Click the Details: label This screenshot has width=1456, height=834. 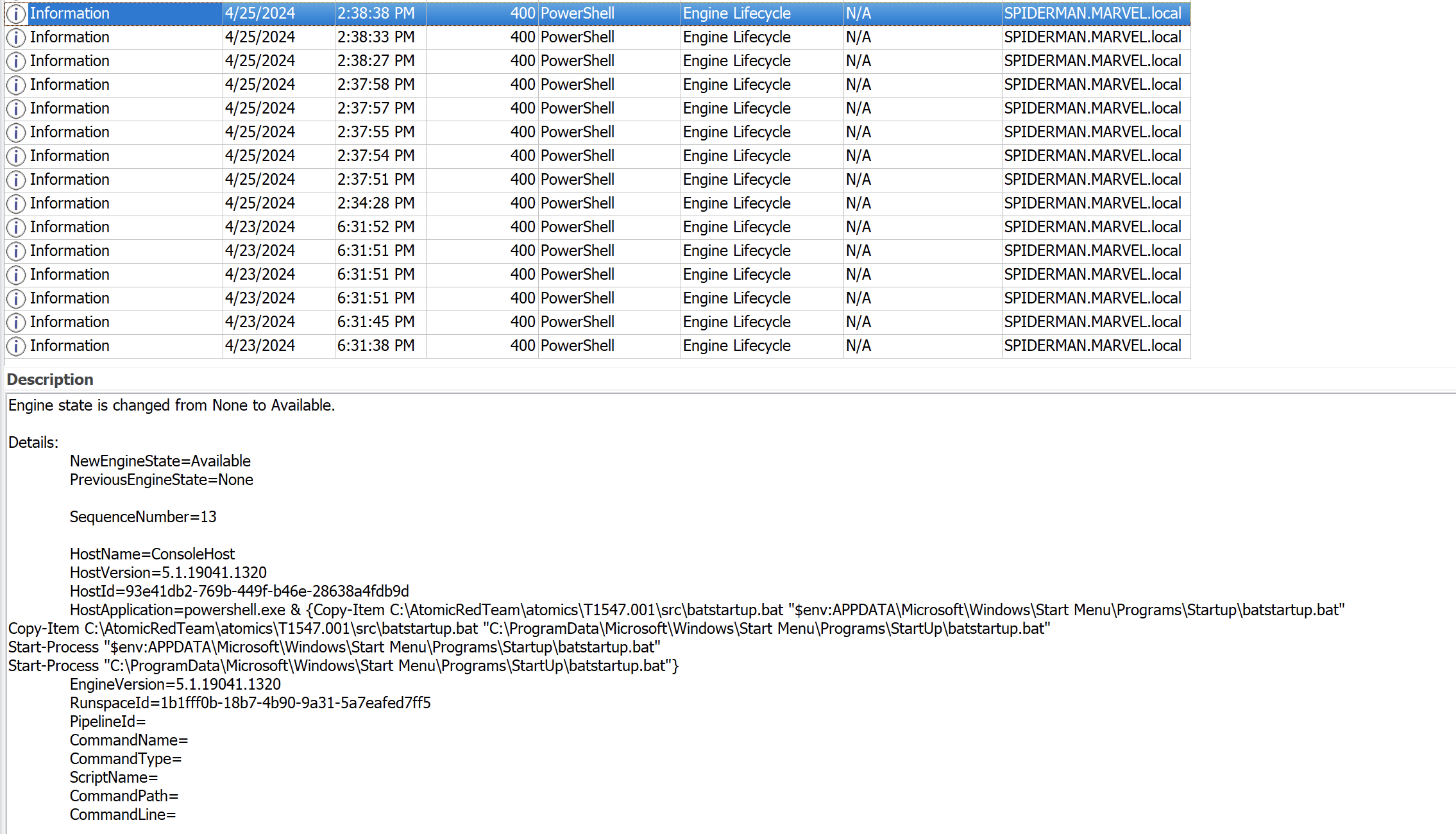33,443
